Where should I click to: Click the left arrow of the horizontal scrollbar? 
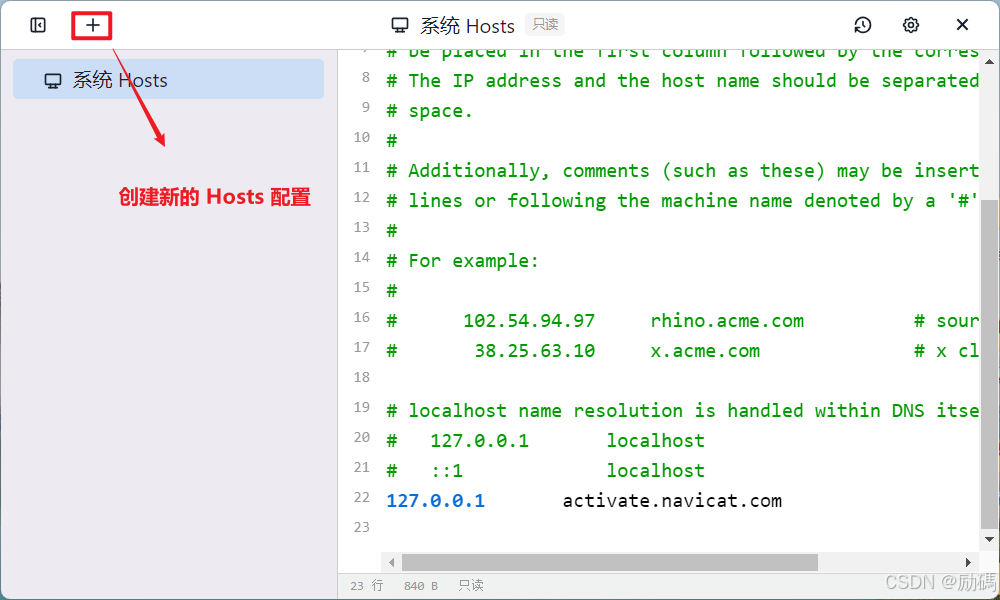(391, 562)
